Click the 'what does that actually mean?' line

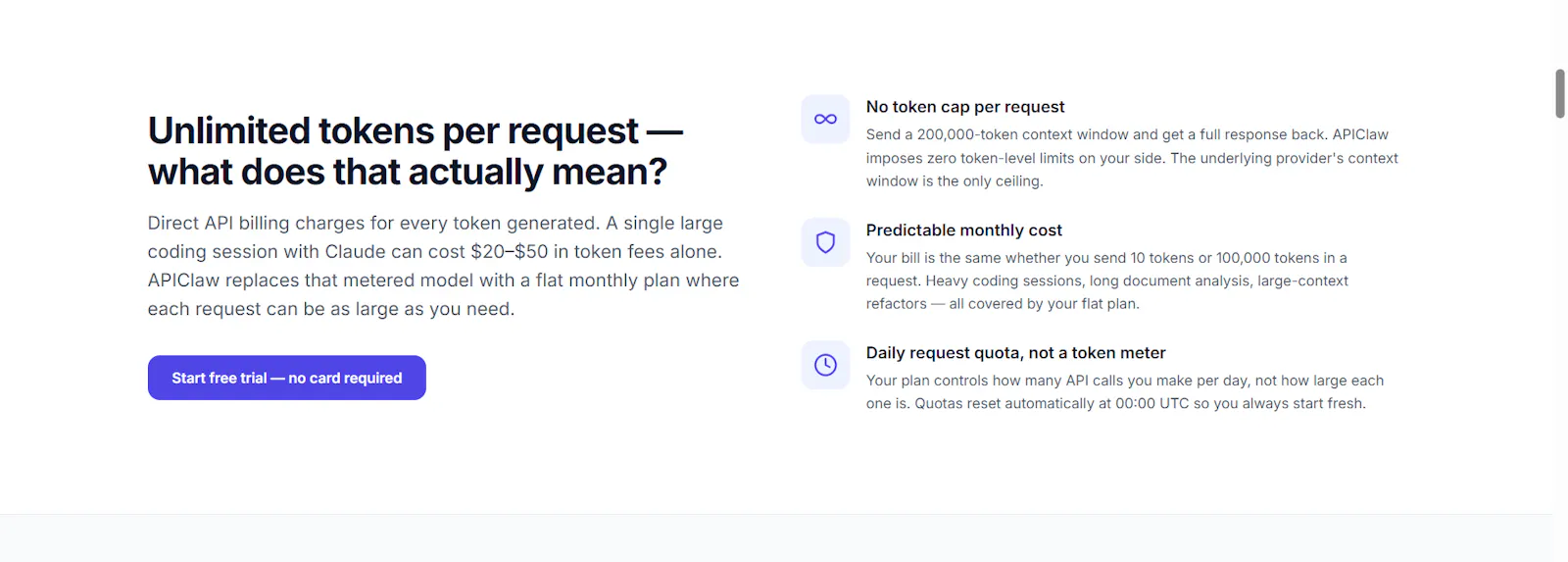pos(408,173)
